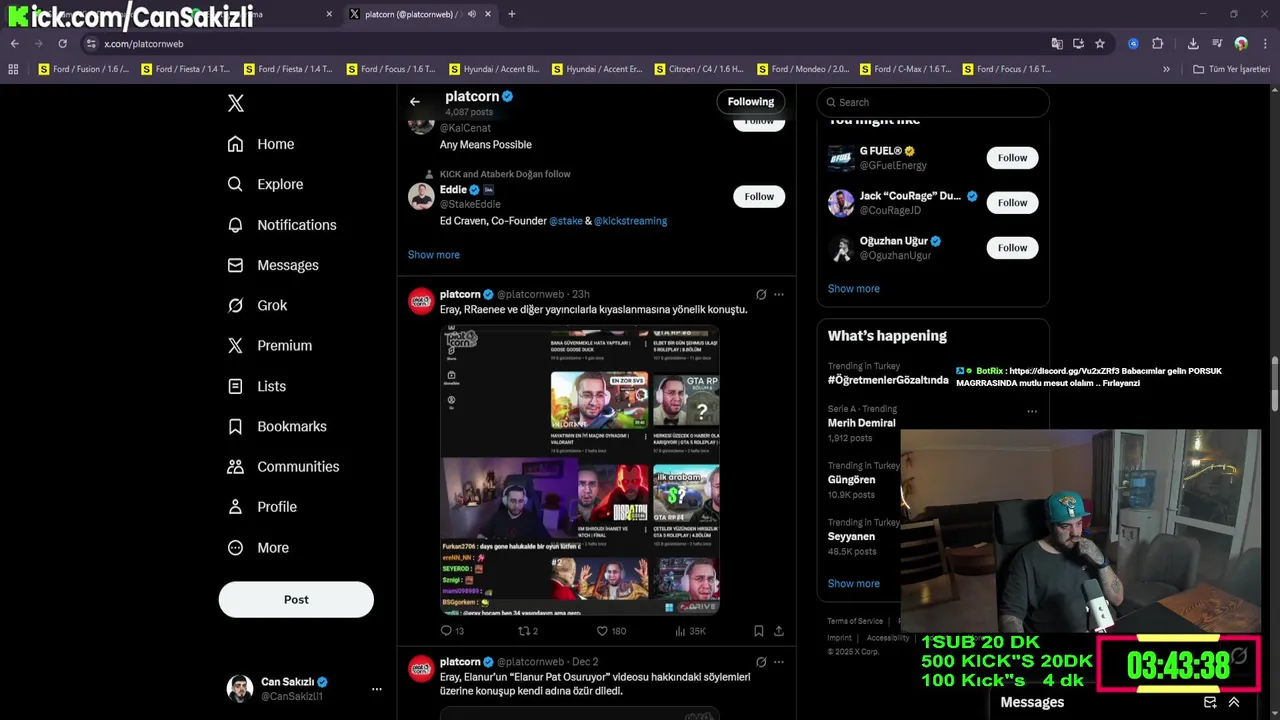Image resolution: width=1280 pixels, height=720 pixels.
Task: Open Chrome three-dot menu
Action: point(1265,43)
